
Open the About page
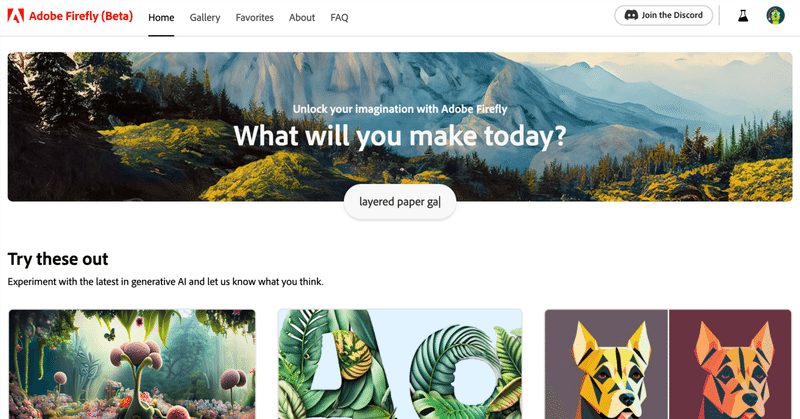coord(302,17)
